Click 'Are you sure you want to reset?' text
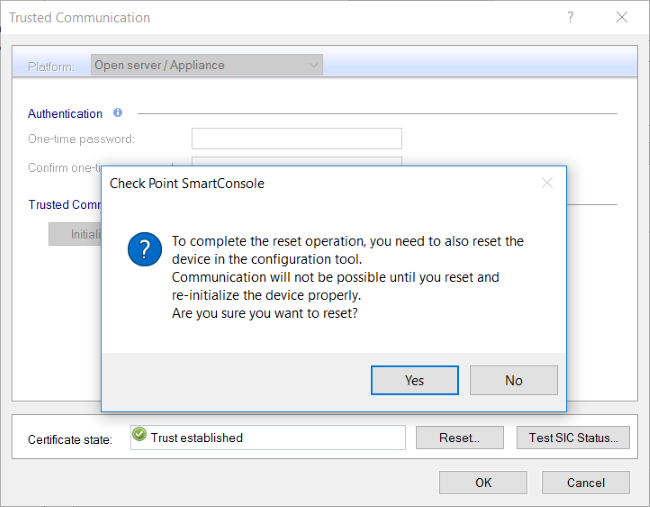The image size is (650, 507). [x=265, y=313]
